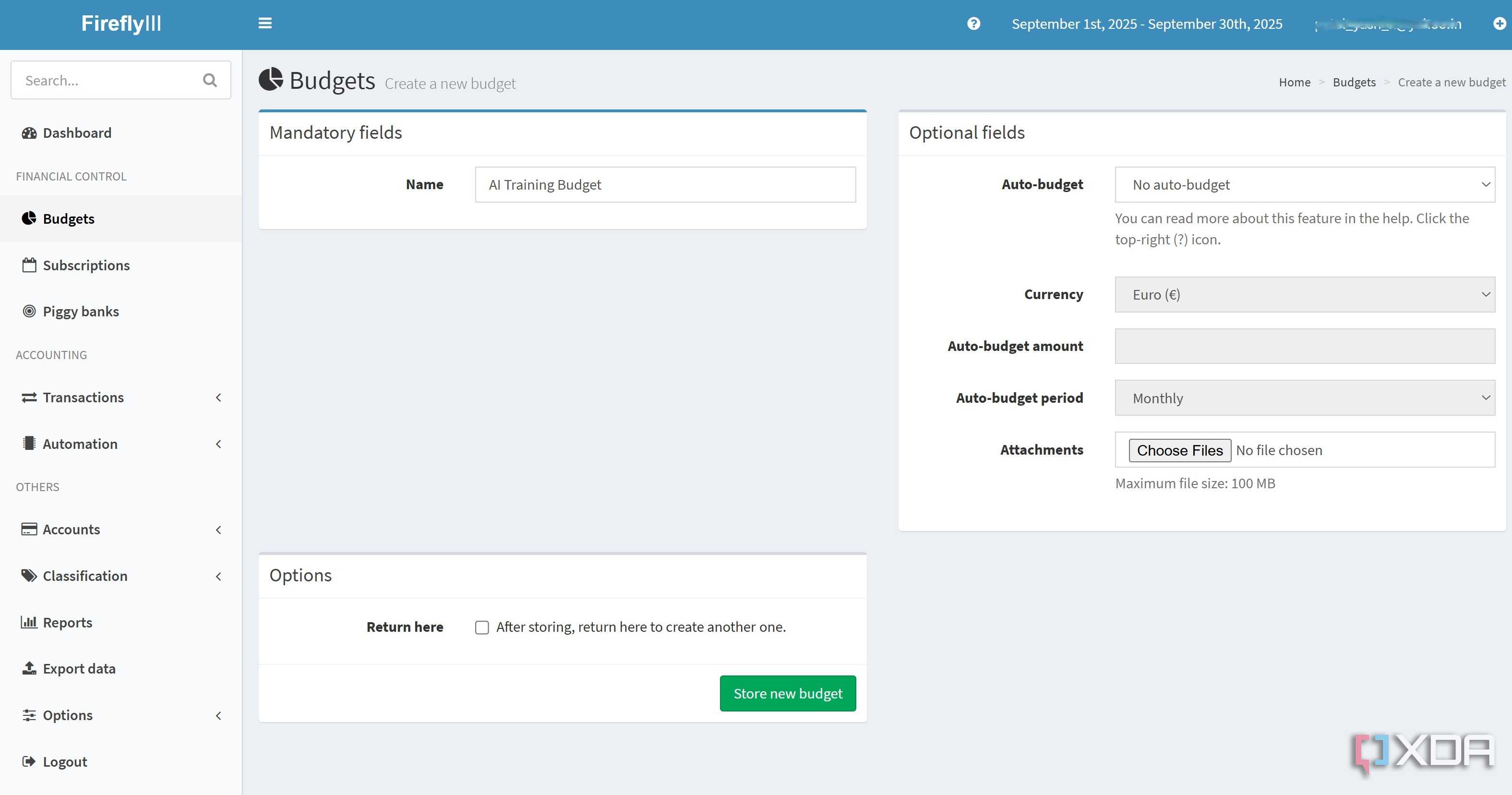Expand the Classification submenu chevron
The image size is (1512, 795).
point(218,576)
